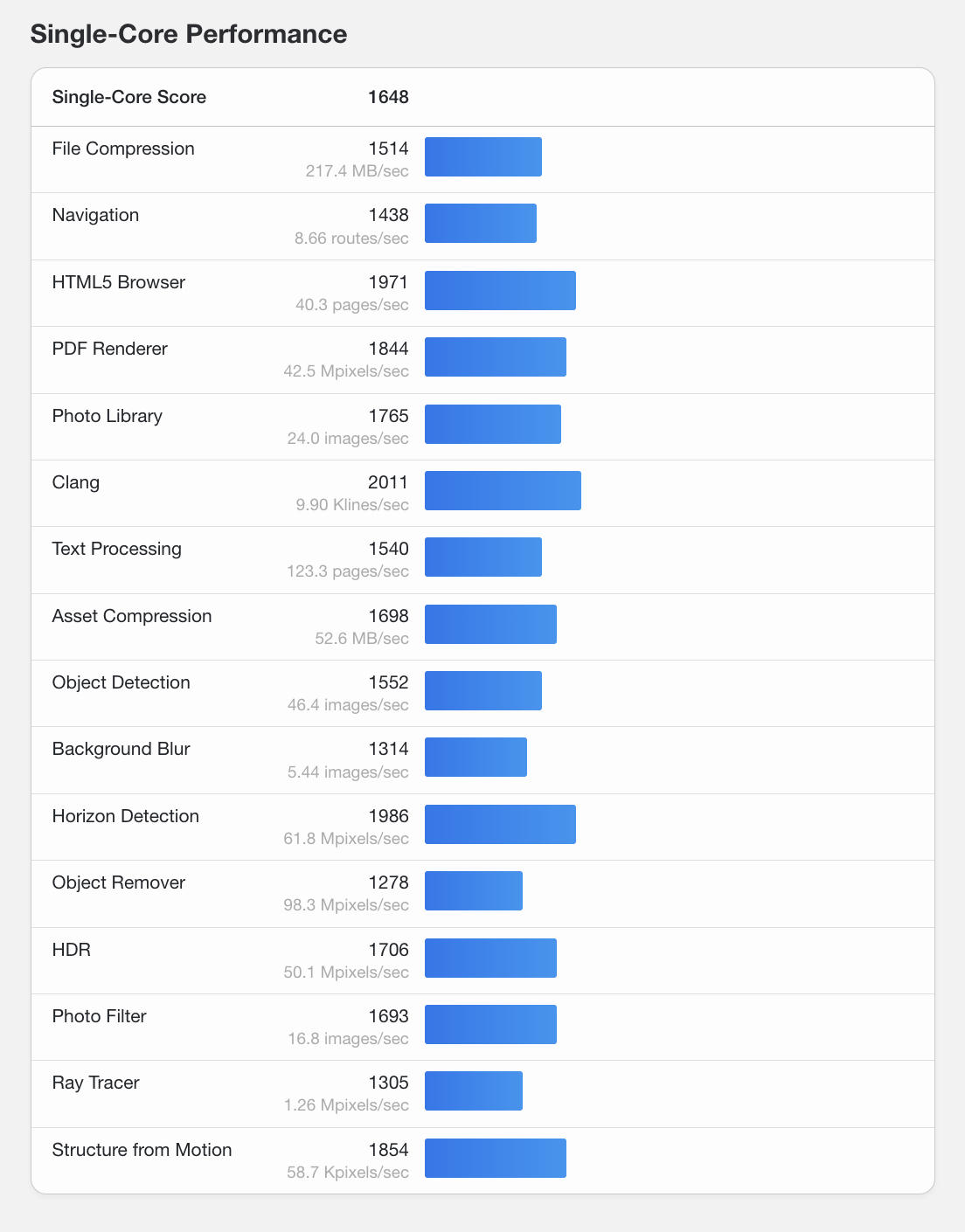Screen dimensions: 965x1232
Task: Click the HDR benchmark bar
Action: pos(490,958)
